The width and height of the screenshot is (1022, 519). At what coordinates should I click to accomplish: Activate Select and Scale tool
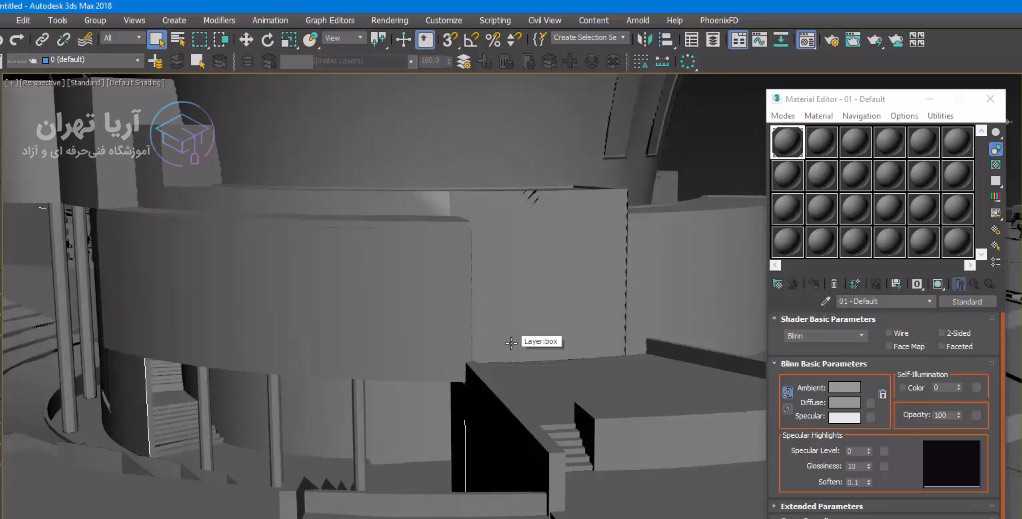click(289, 40)
